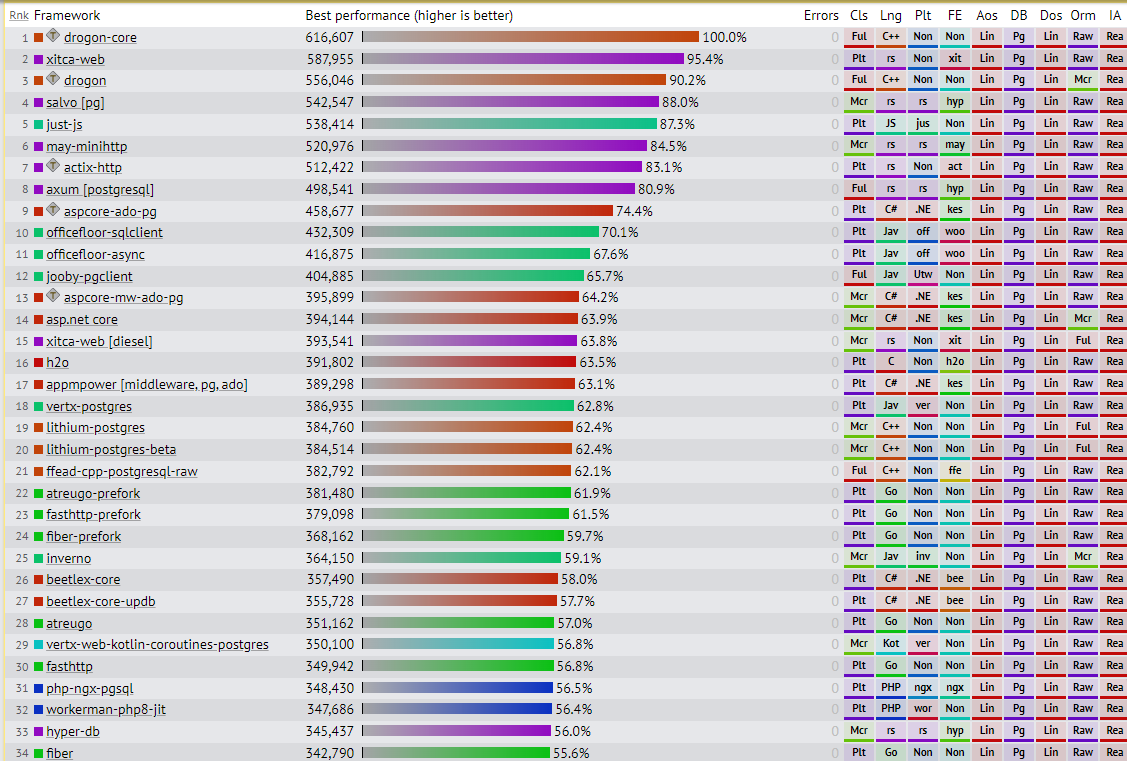The width and height of the screenshot is (1127, 761).
Task: Click the green color square beside just-js
Action: [38, 124]
